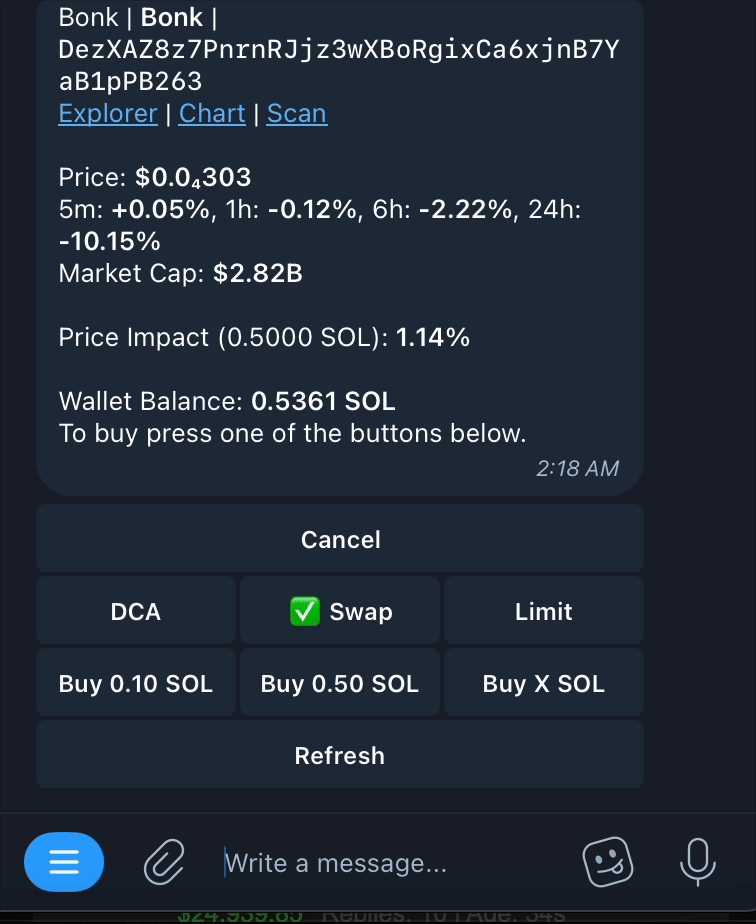Click the 2:18 AM message timestamp
Viewport: 756px width, 924px height.
click(x=577, y=468)
